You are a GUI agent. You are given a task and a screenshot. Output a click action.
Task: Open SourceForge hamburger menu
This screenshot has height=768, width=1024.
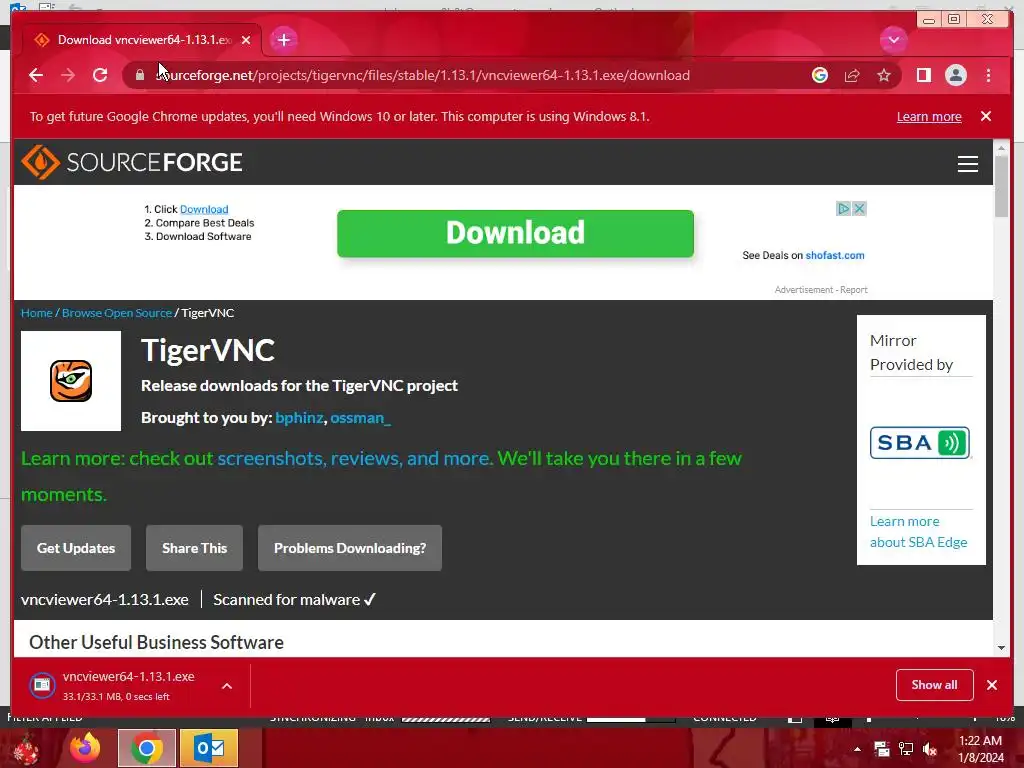point(967,163)
